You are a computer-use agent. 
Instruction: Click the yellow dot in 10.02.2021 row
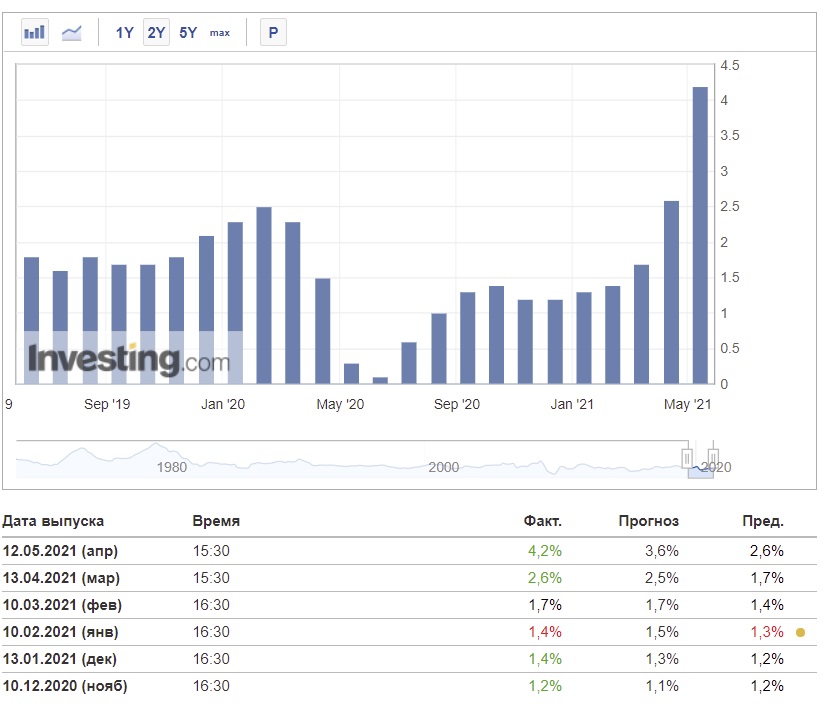[799, 632]
